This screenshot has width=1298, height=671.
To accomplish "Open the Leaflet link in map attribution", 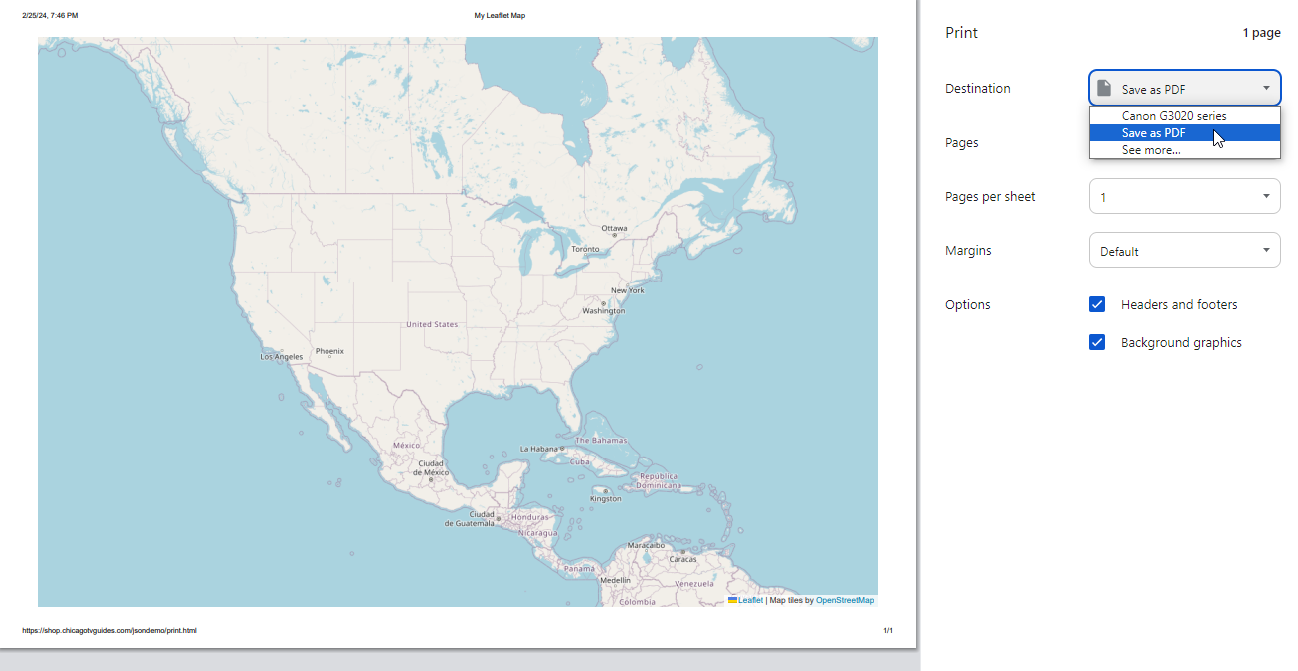I will point(750,600).
